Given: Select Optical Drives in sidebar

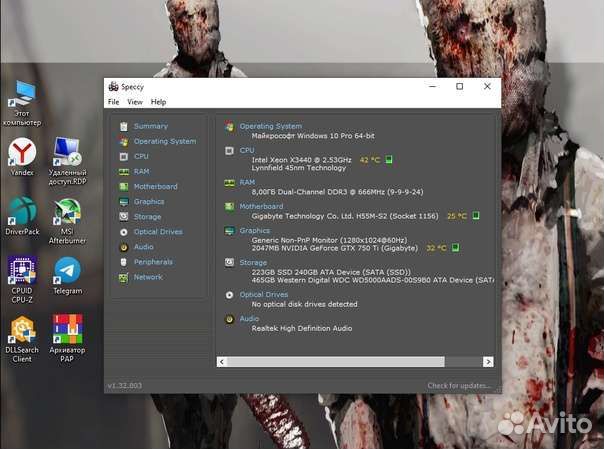Looking at the screenshot, I should click(157, 232).
